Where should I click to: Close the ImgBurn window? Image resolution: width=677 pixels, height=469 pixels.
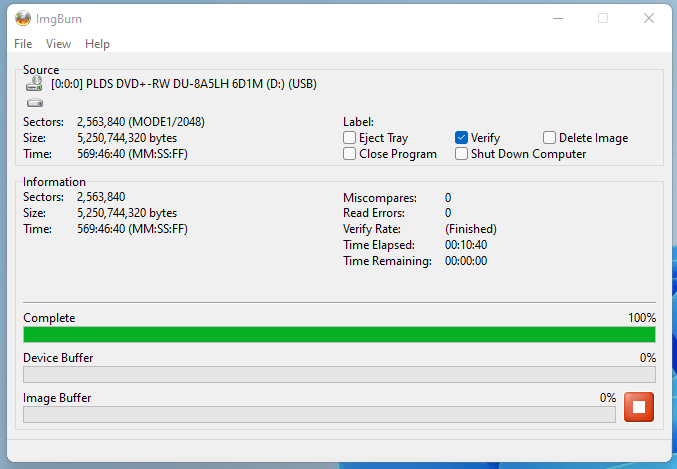coord(649,18)
